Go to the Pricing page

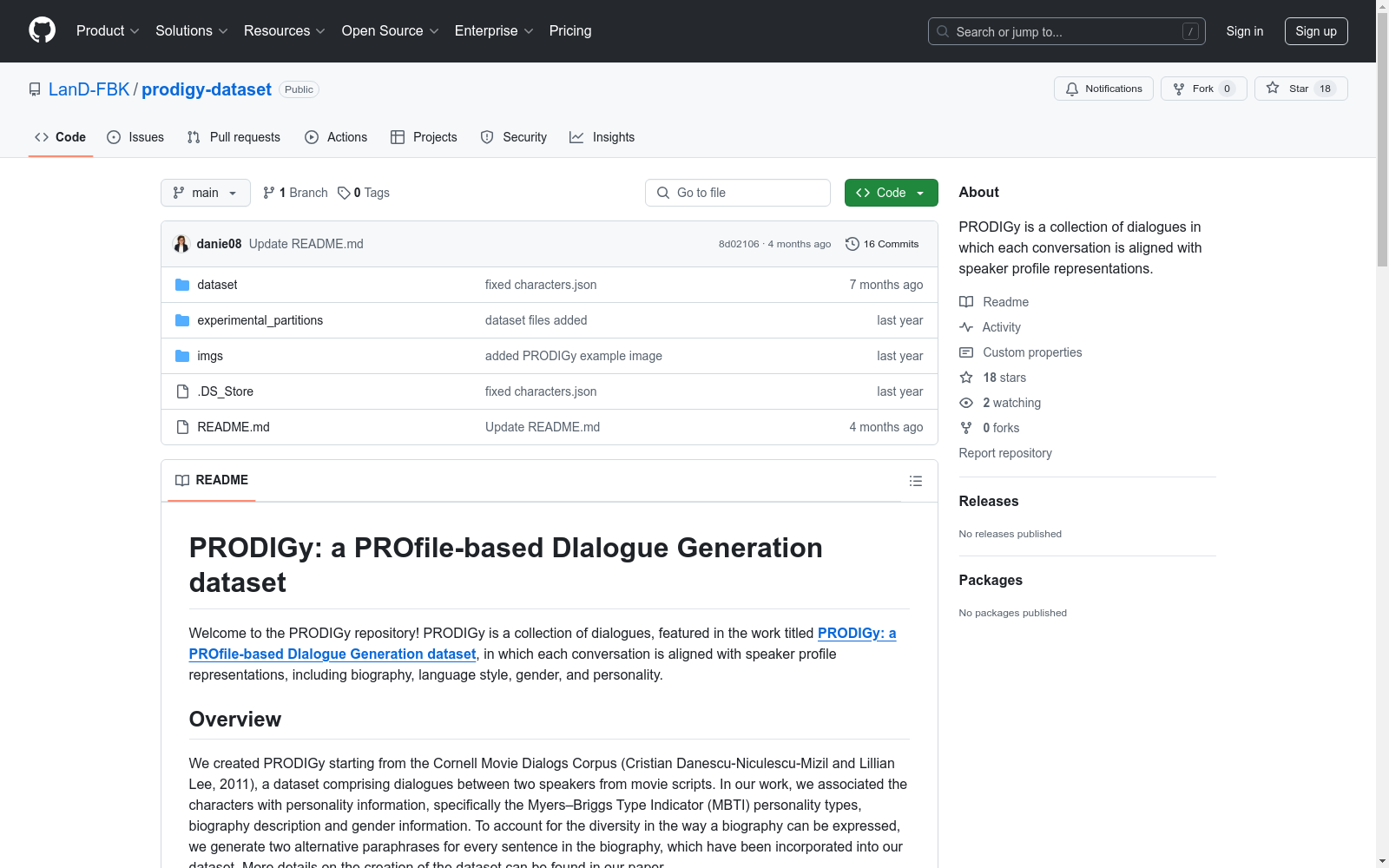[570, 30]
